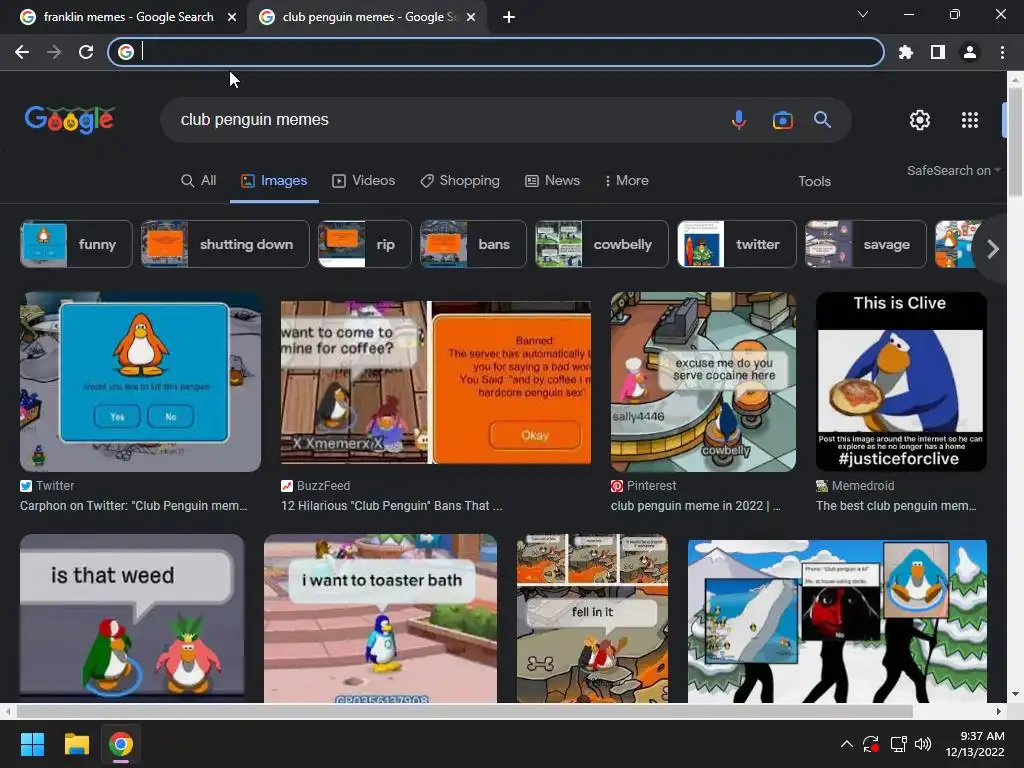Screen dimensions: 1024x768
Task: Open the is that weed image
Action: (132, 618)
